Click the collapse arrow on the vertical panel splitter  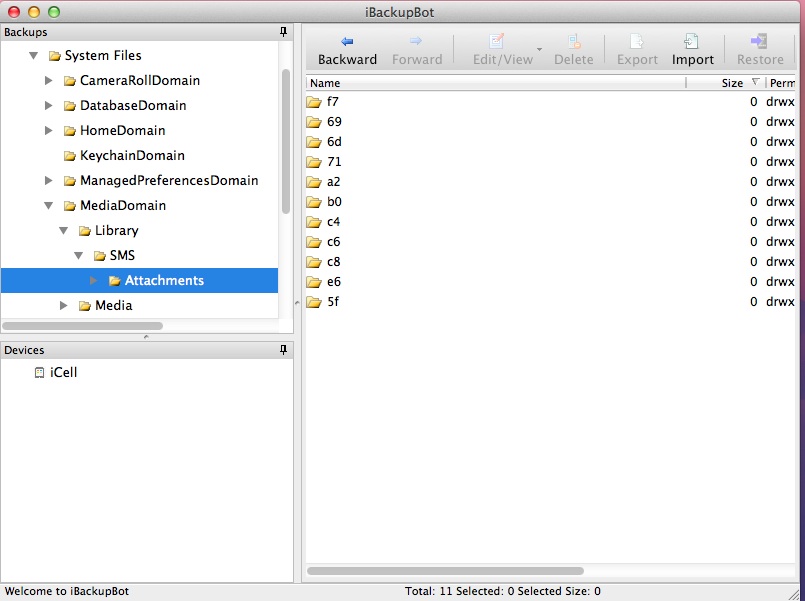point(297,303)
